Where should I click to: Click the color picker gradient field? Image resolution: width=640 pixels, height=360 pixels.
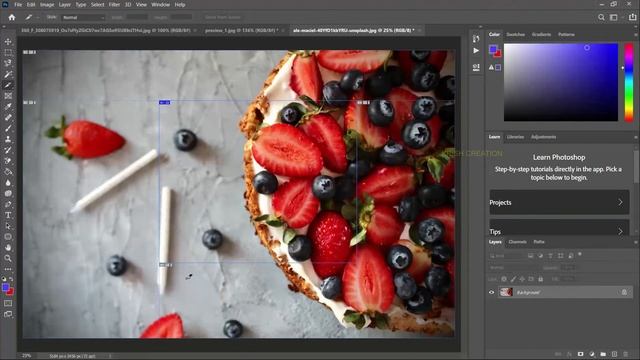(x=561, y=82)
